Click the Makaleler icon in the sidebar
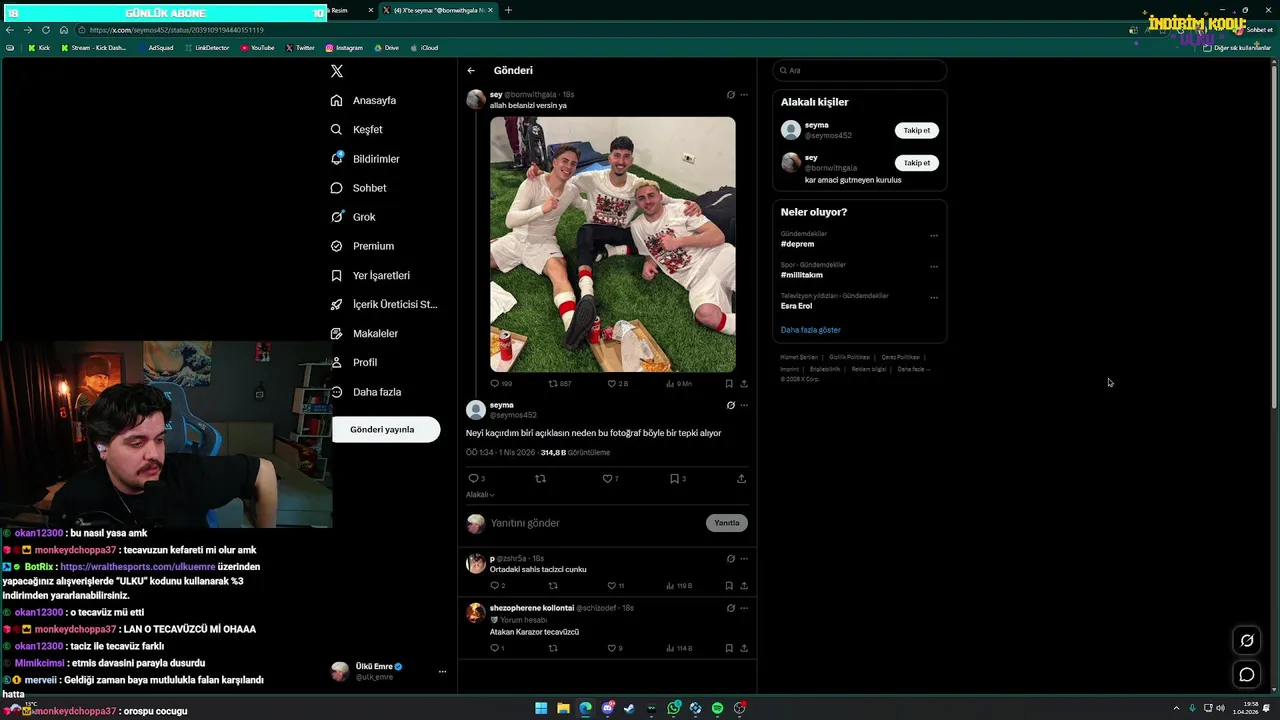Viewport: 1280px width, 720px height. (x=337, y=333)
